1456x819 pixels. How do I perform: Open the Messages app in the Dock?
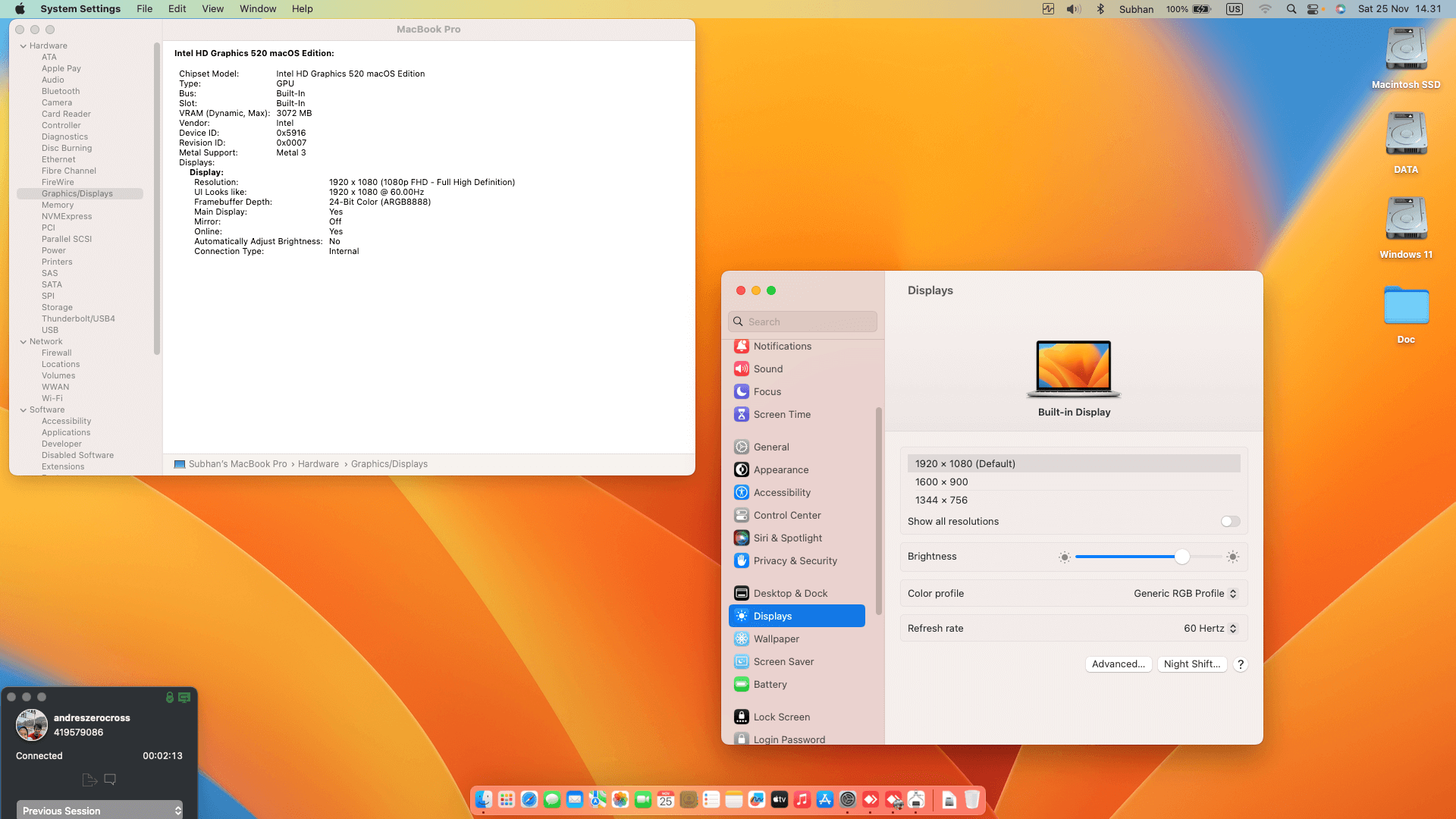[x=552, y=799]
